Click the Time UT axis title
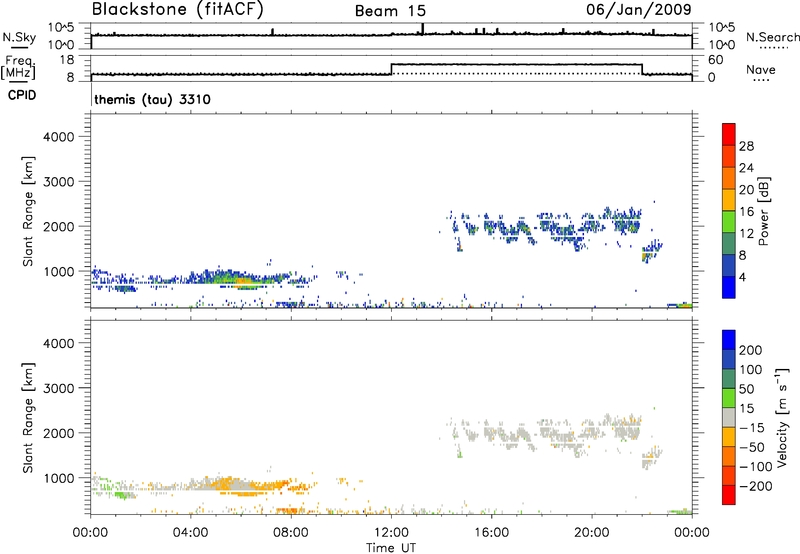 point(391,547)
